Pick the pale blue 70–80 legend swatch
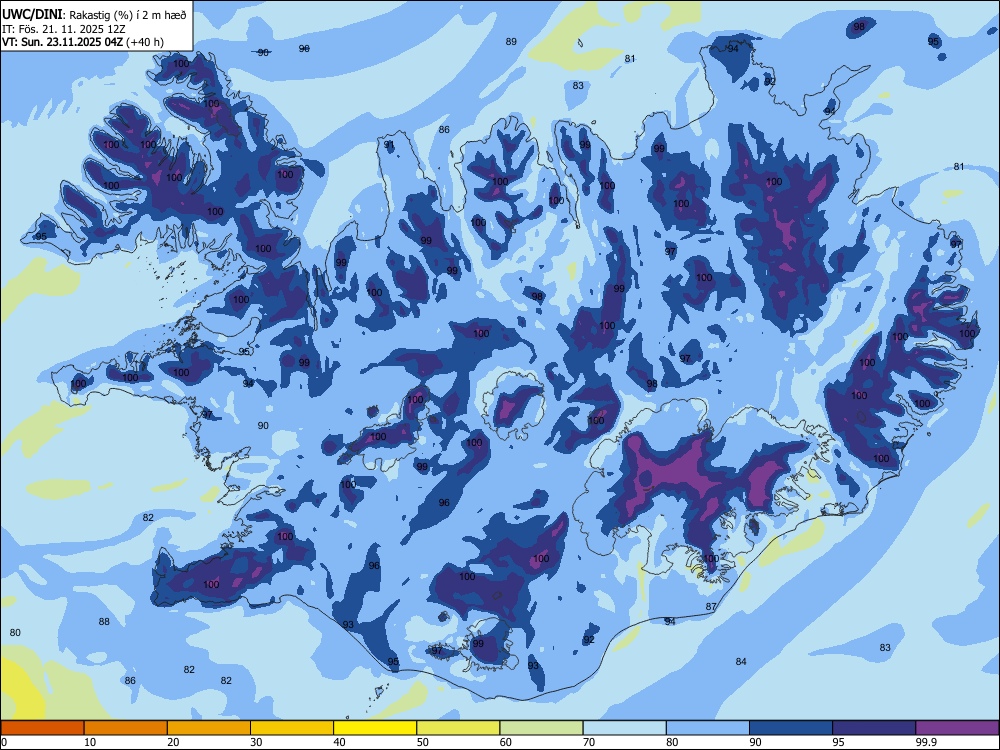Viewport: 1000px width, 750px height. click(x=624, y=728)
